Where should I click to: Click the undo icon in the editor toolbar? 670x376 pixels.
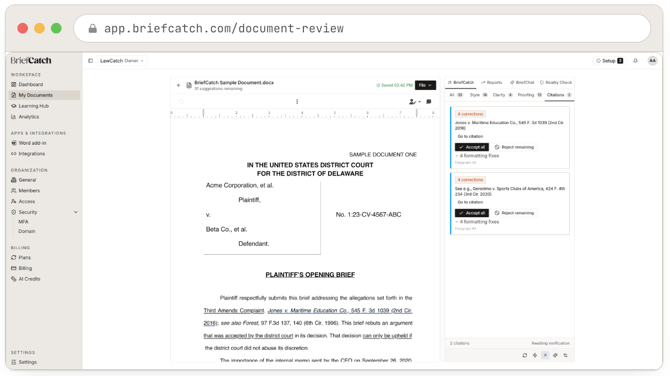[181, 102]
